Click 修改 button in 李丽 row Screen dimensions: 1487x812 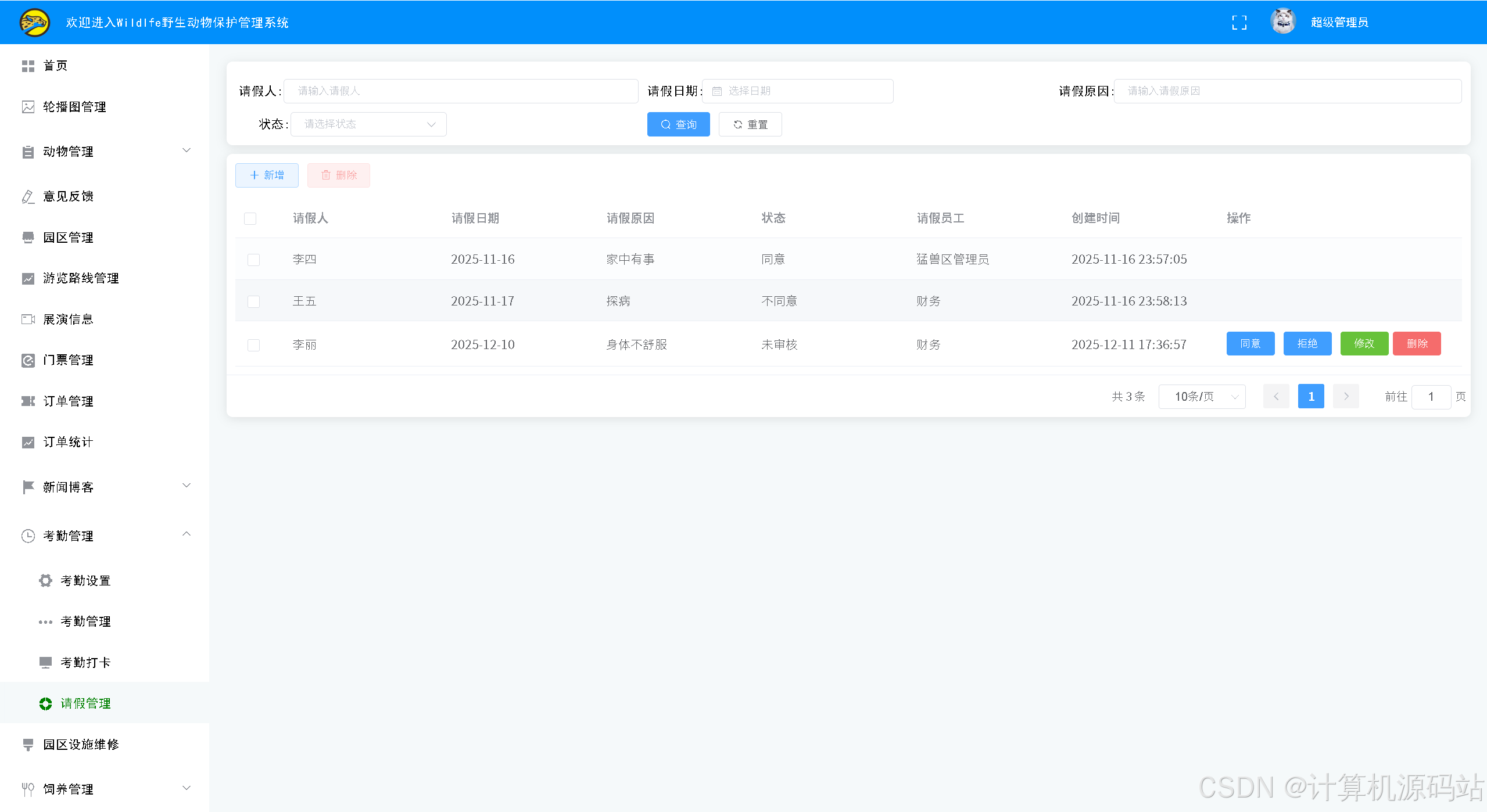point(1364,344)
